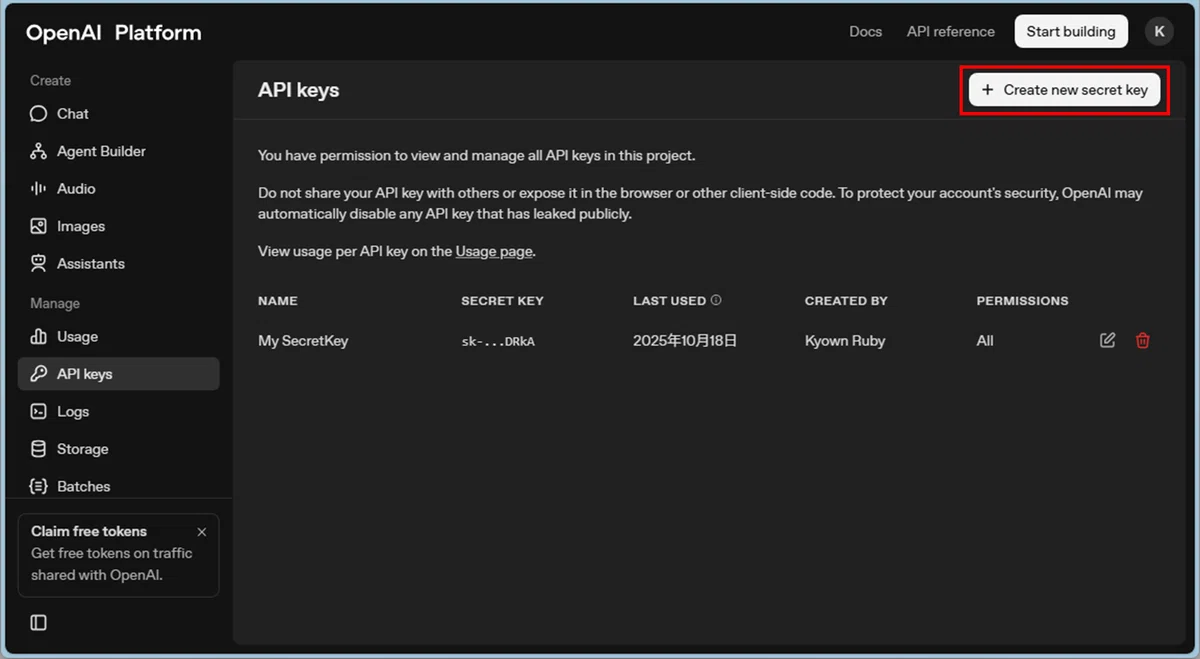Click the Logs terminal icon

point(39,412)
